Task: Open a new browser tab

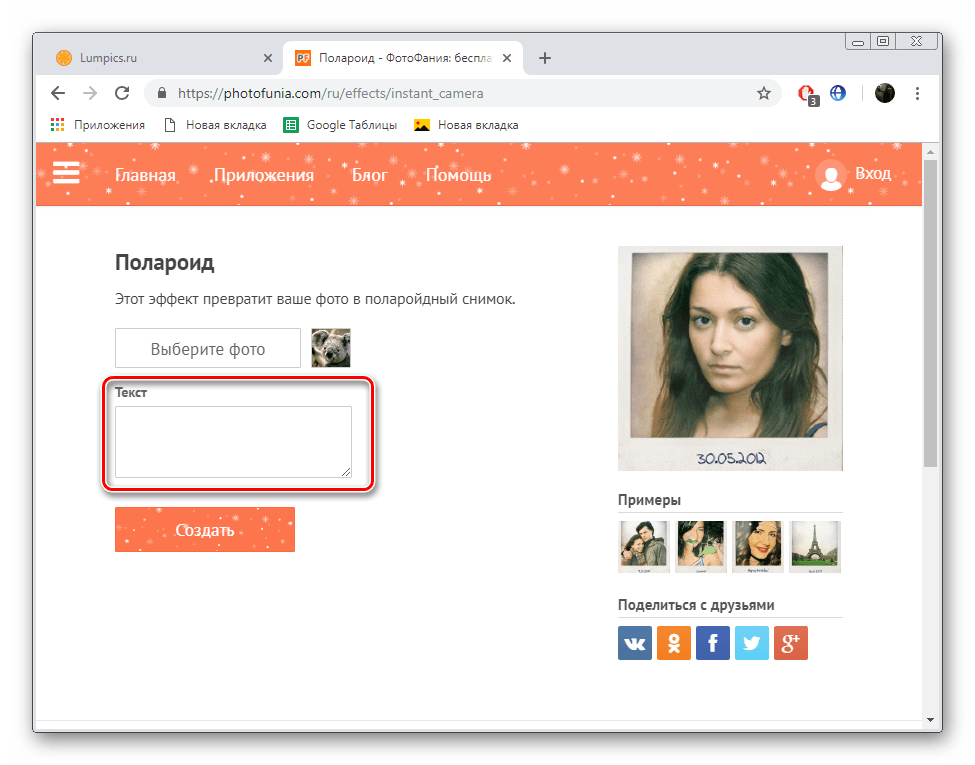Action: pos(545,58)
